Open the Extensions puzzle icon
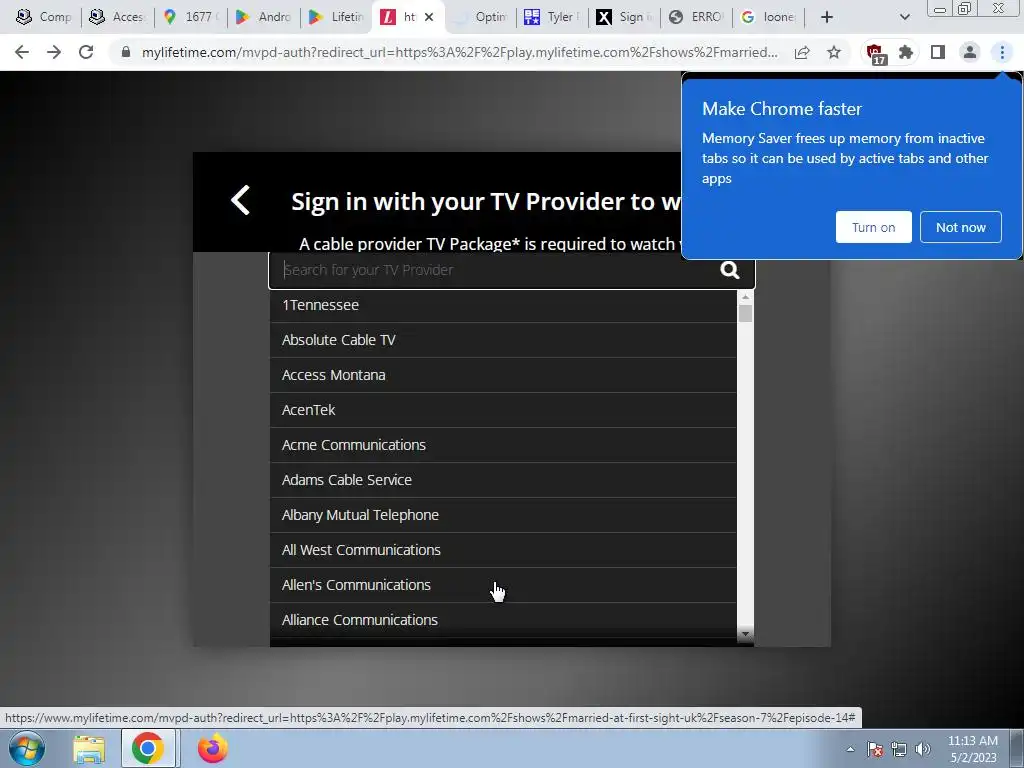The width and height of the screenshot is (1024, 768). point(906,52)
